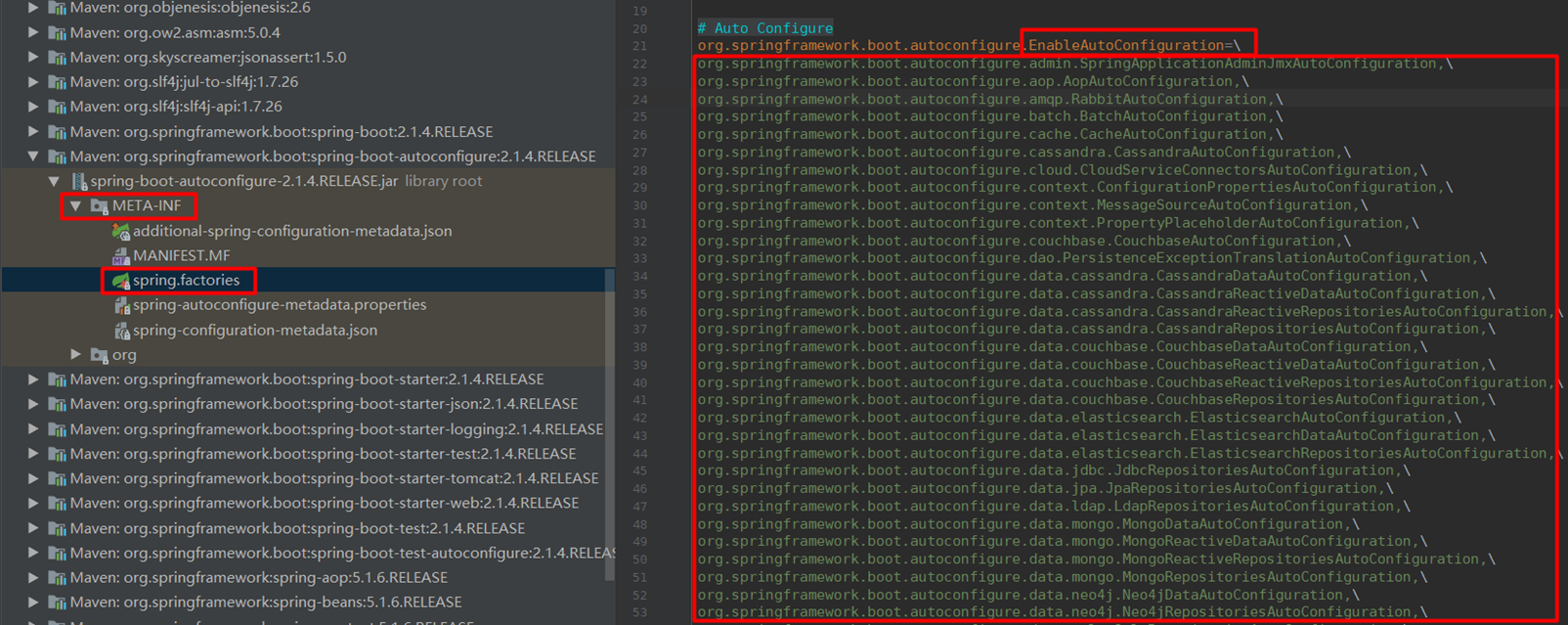The width and height of the screenshot is (1568, 625).
Task: Click the Neo4jDataAutoConfiguration line
Action: click(1028, 595)
